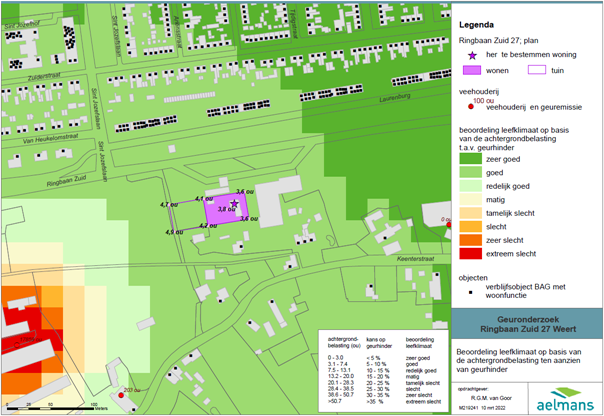This screenshot has width=604, height=416.
Task: Select the orange 'slecht' legend swatch
Action: [470, 226]
